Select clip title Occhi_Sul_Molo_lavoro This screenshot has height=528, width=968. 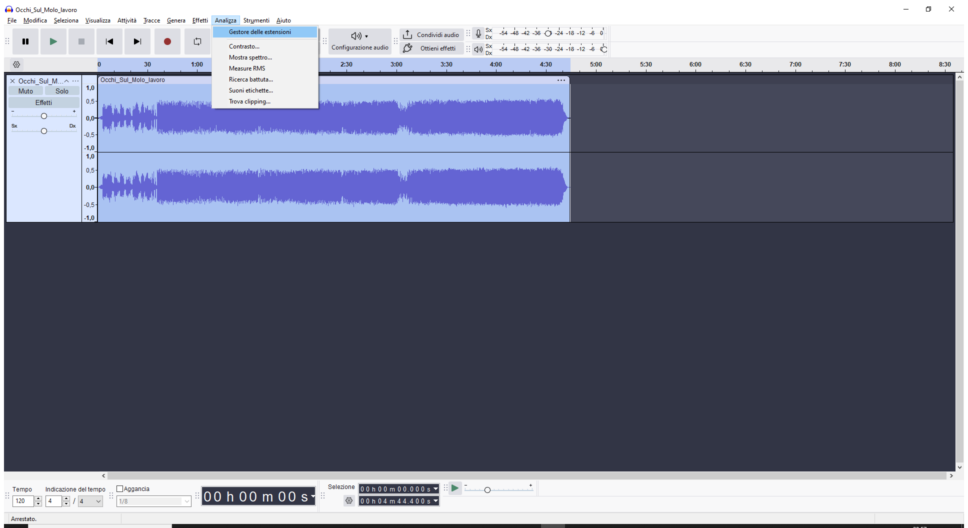133,80
